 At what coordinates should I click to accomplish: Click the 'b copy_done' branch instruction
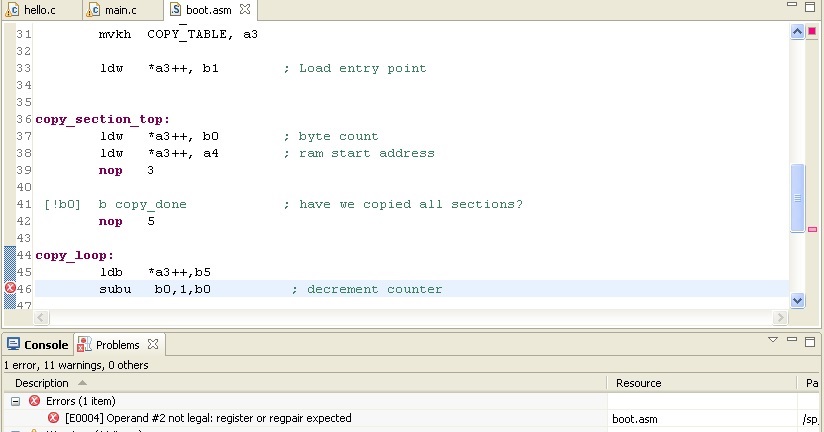[x=142, y=204]
